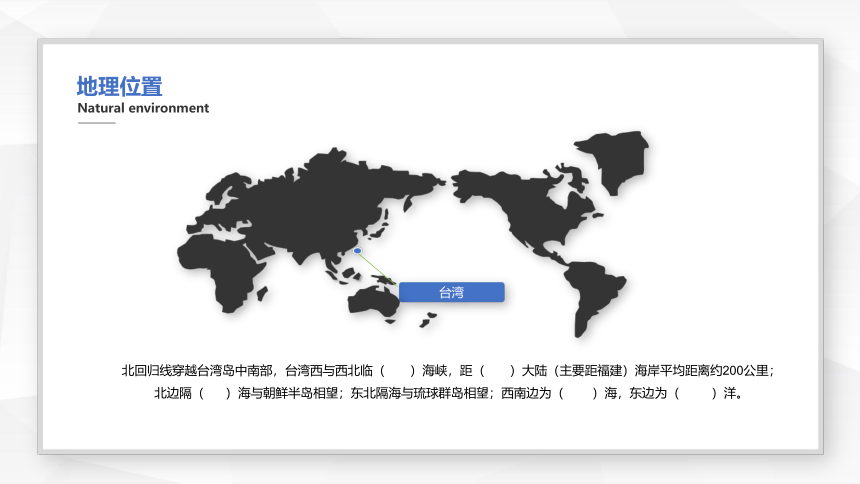
Task: Select the 地理位置 heading
Action: pos(120,86)
